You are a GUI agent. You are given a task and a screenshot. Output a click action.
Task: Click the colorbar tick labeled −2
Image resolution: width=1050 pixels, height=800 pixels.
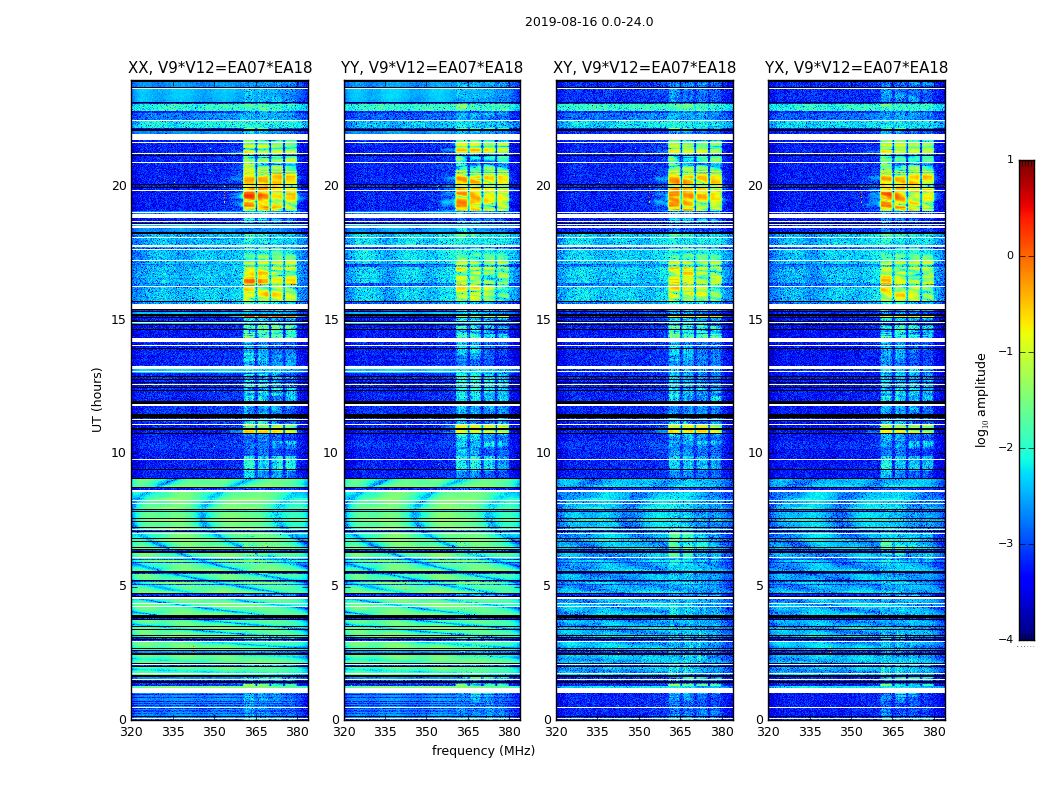click(x=1006, y=447)
